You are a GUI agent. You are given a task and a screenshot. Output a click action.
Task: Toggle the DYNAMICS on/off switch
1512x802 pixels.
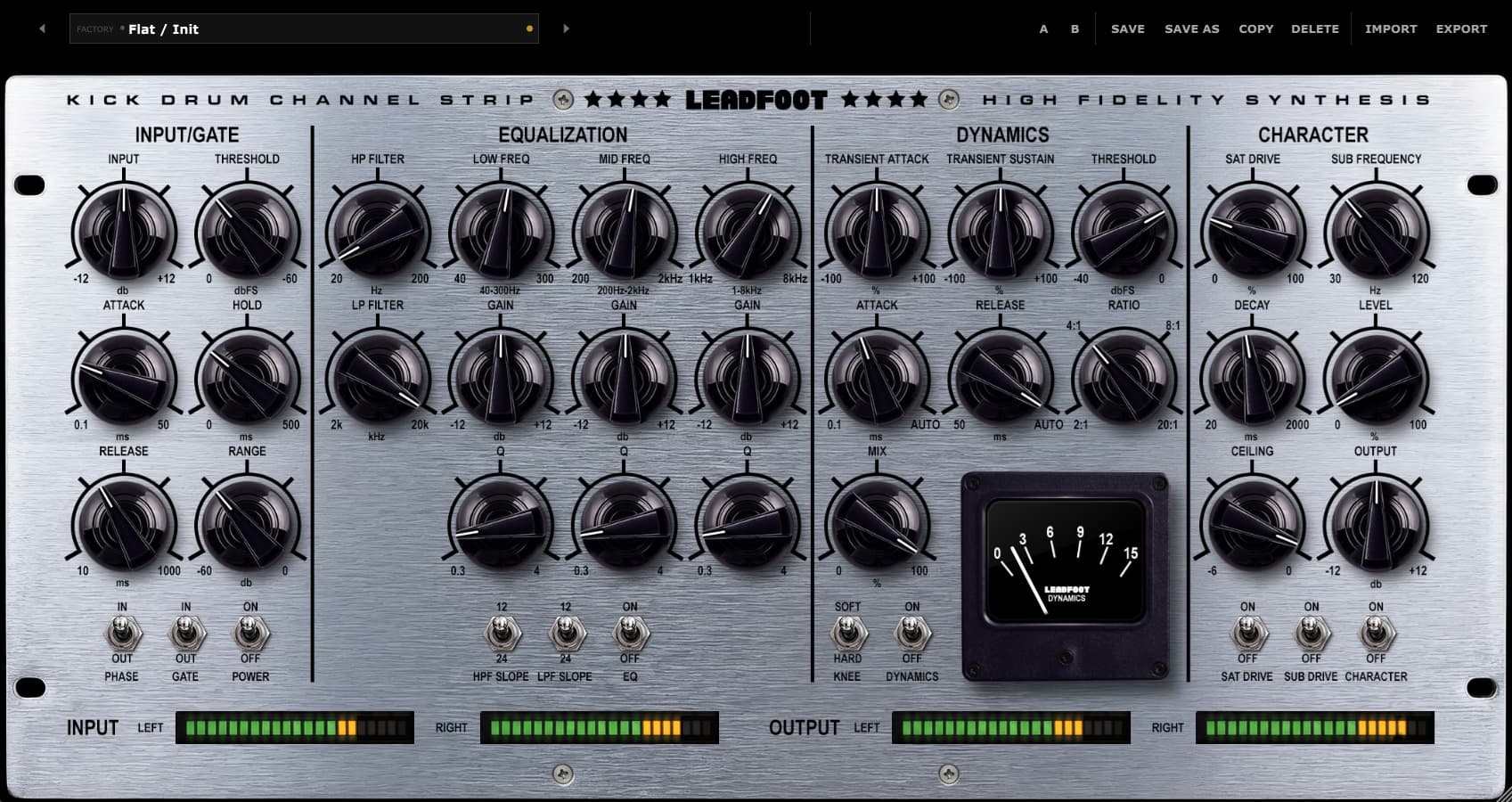[911, 634]
